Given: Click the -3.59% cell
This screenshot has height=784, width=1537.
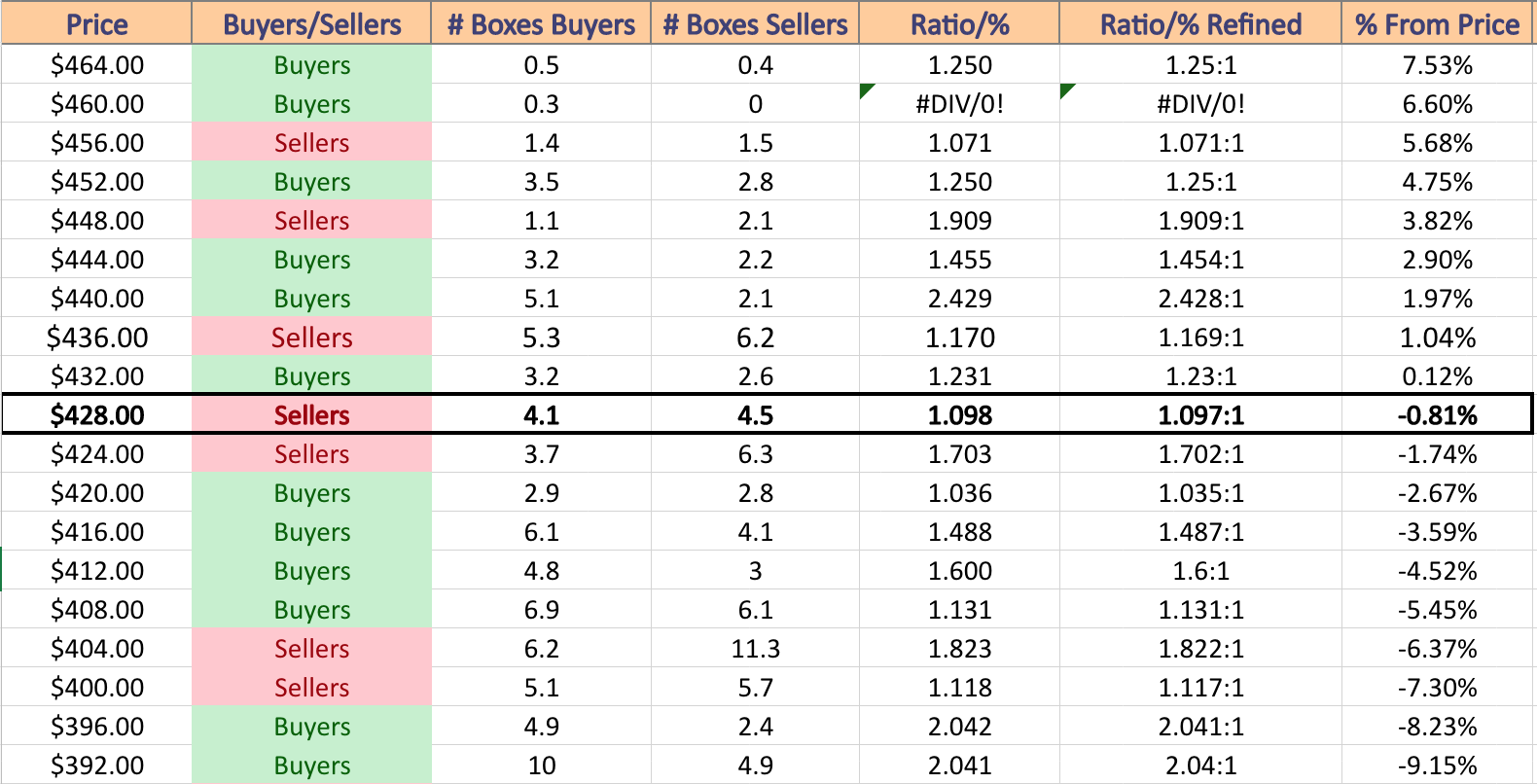Looking at the screenshot, I should (x=1437, y=532).
